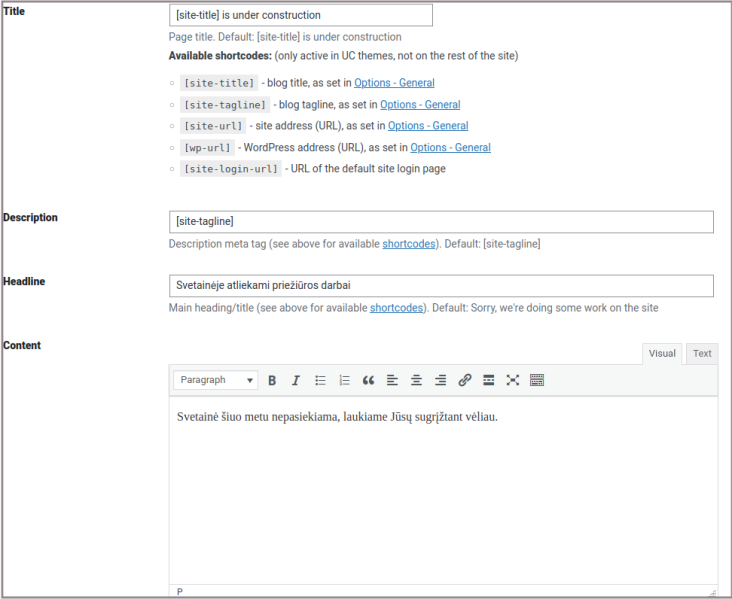732x599 pixels.
Task: Click the 'Available shortcodes:' bold label
Action: coord(220,56)
